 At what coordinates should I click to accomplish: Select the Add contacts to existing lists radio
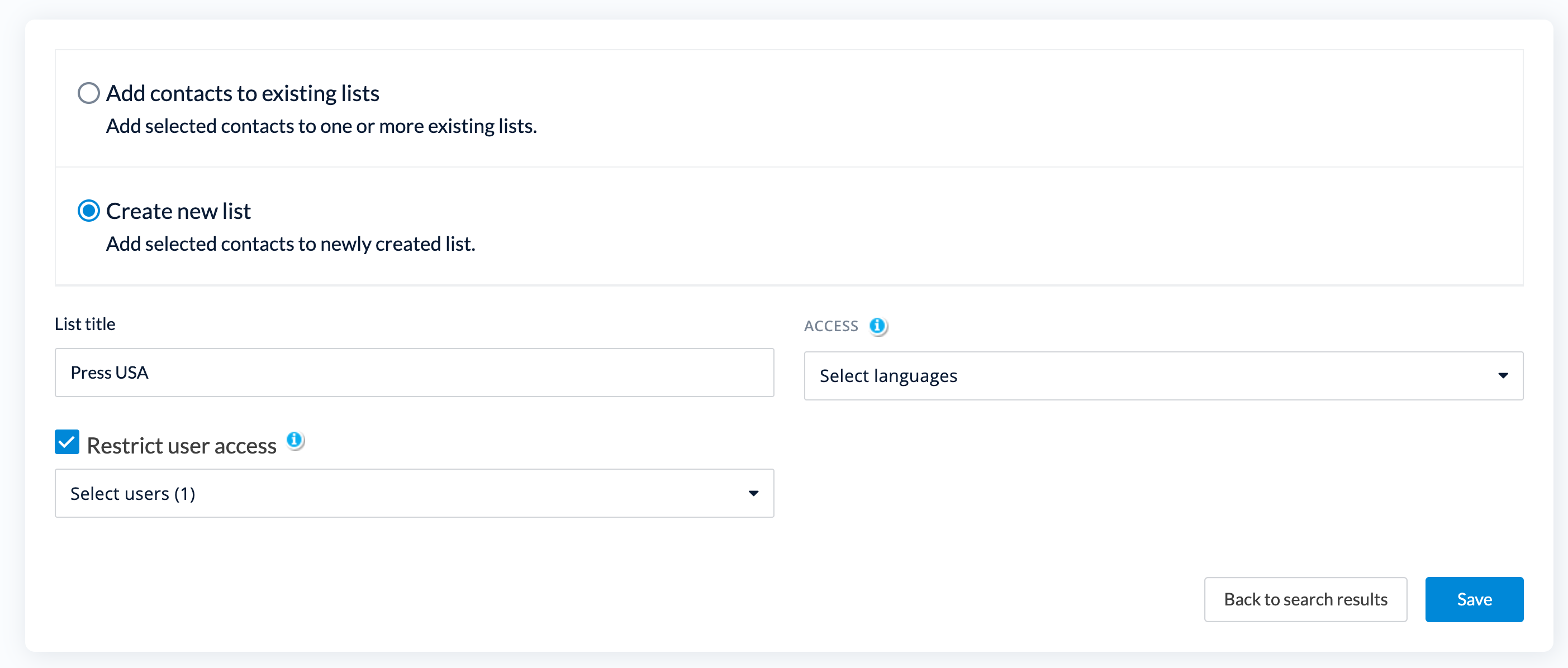tap(89, 93)
